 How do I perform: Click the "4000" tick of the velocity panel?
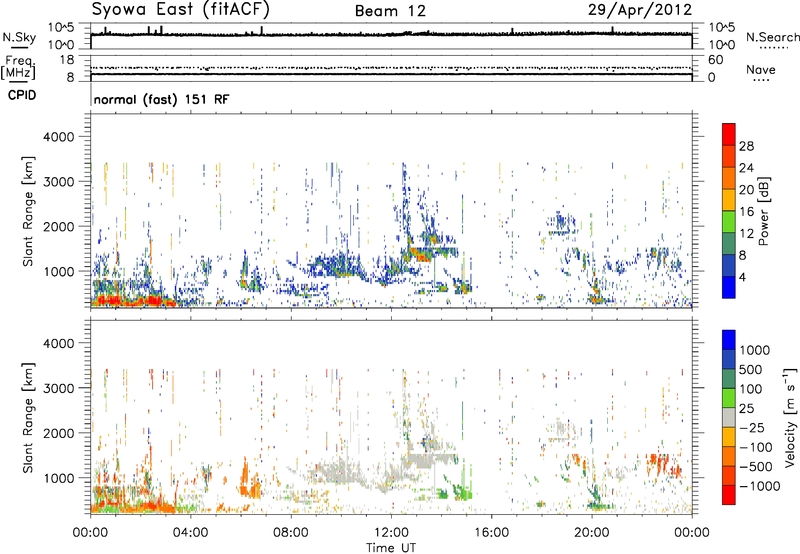pyautogui.click(x=58, y=343)
